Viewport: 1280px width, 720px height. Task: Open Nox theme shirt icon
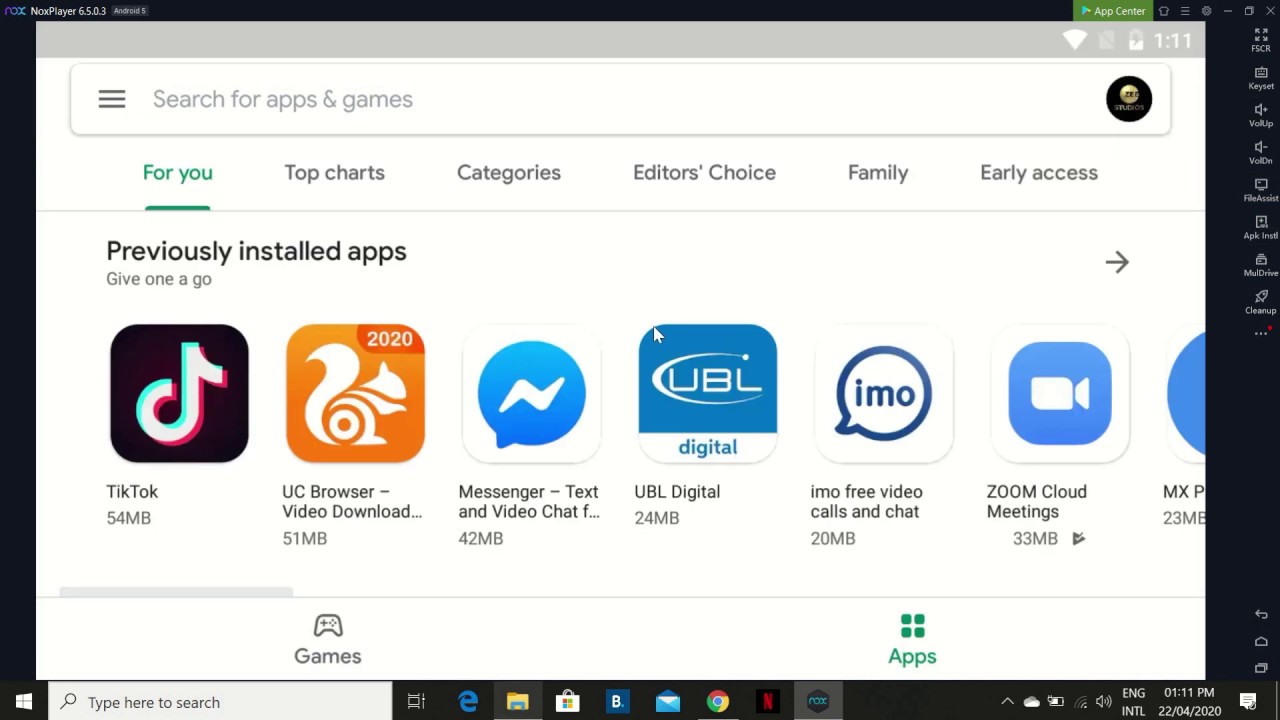coord(1164,11)
